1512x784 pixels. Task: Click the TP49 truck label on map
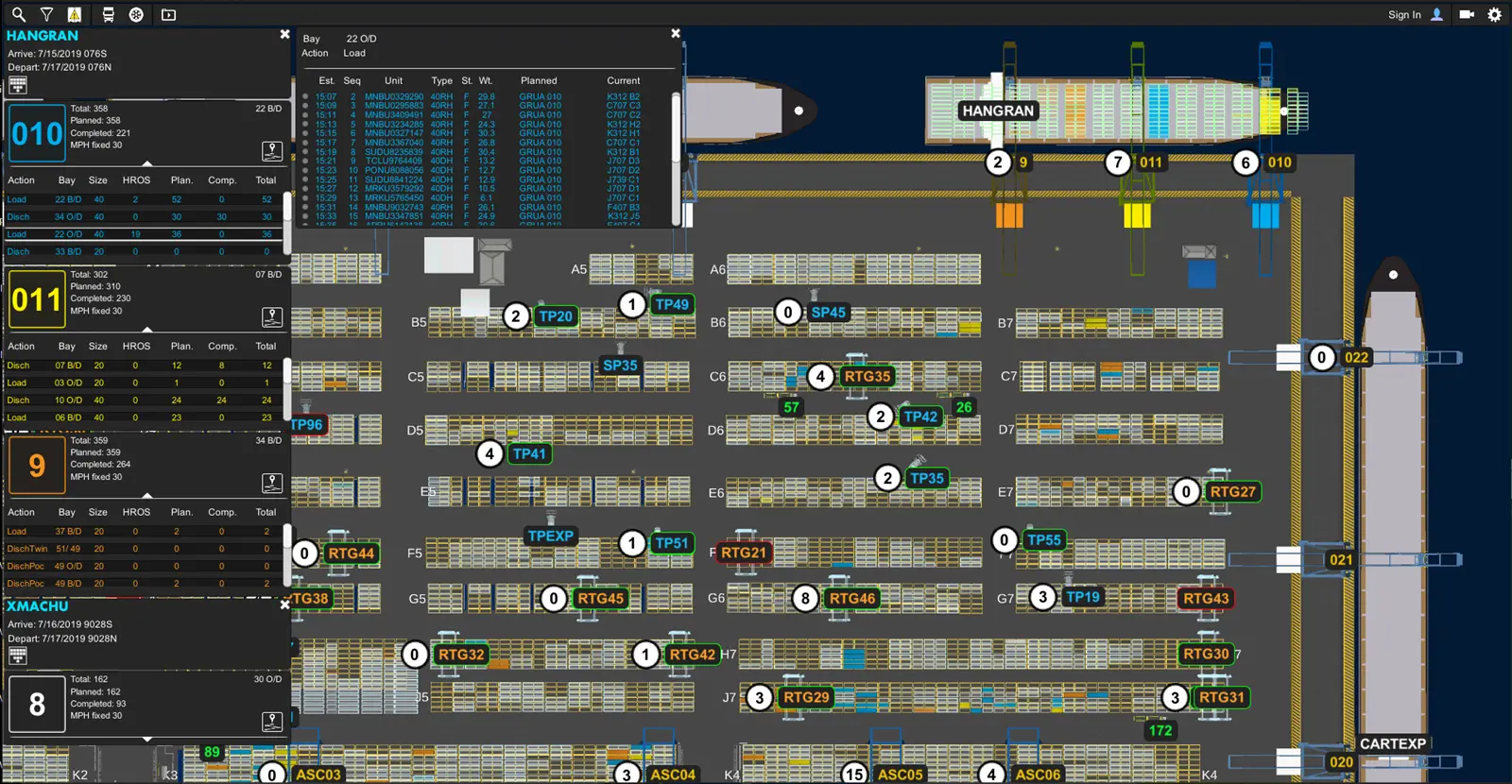tap(672, 304)
